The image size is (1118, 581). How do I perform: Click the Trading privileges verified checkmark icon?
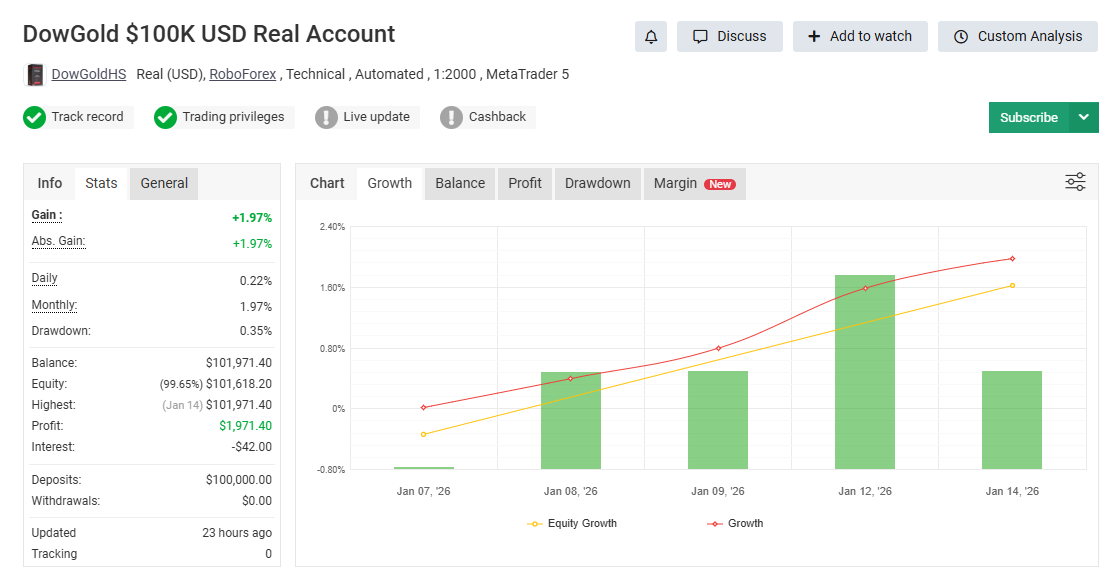165,117
